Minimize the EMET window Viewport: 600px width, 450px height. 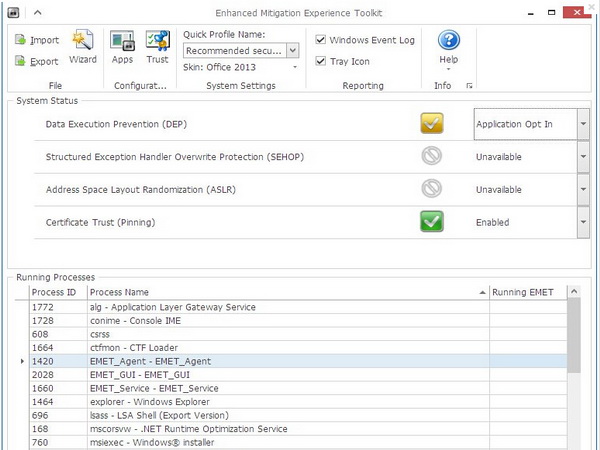pyautogui.click(x=530, y=13)
